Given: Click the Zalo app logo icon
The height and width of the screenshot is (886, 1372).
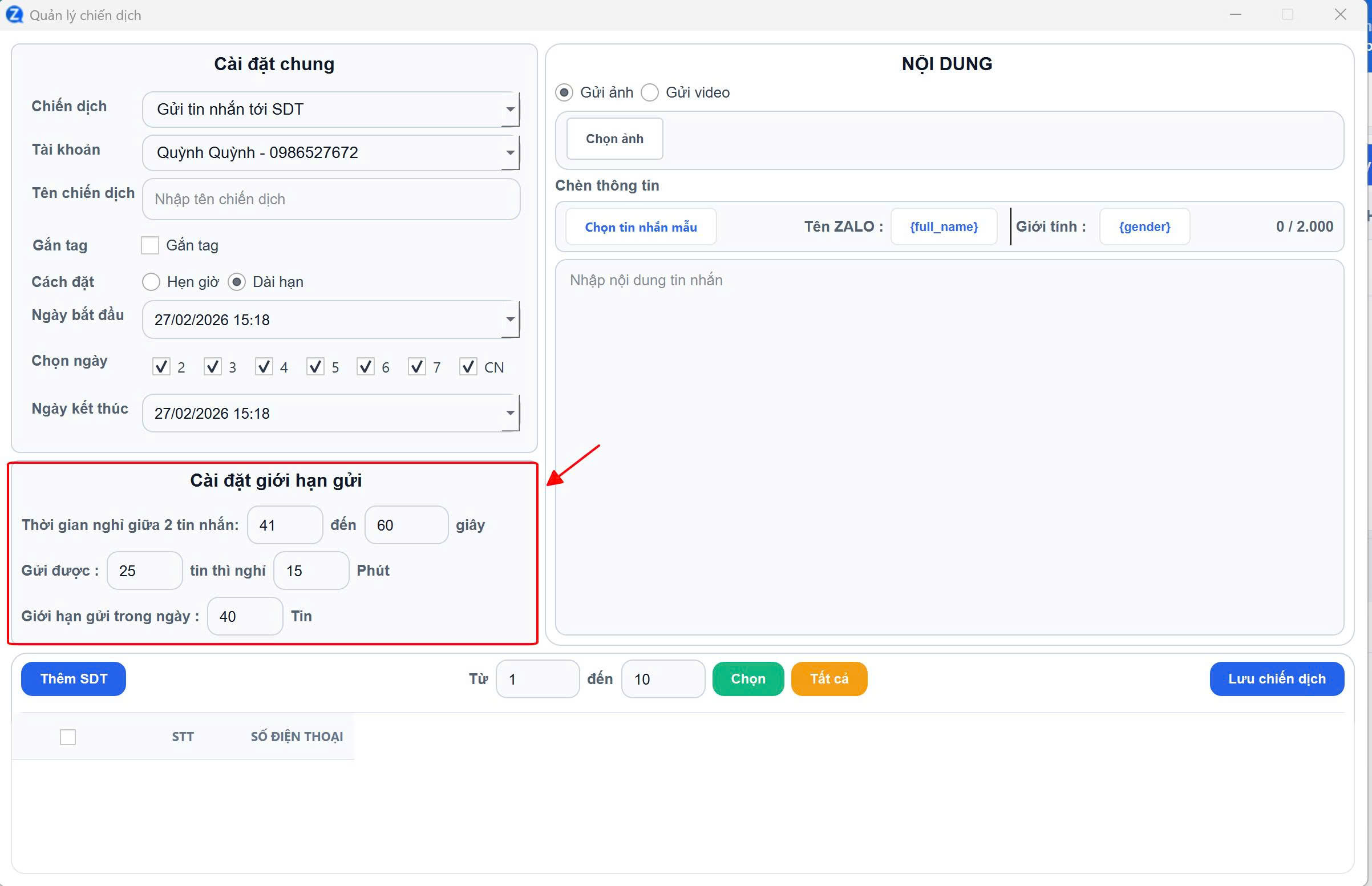Looking at the screenshot, I should pos(14,15).
